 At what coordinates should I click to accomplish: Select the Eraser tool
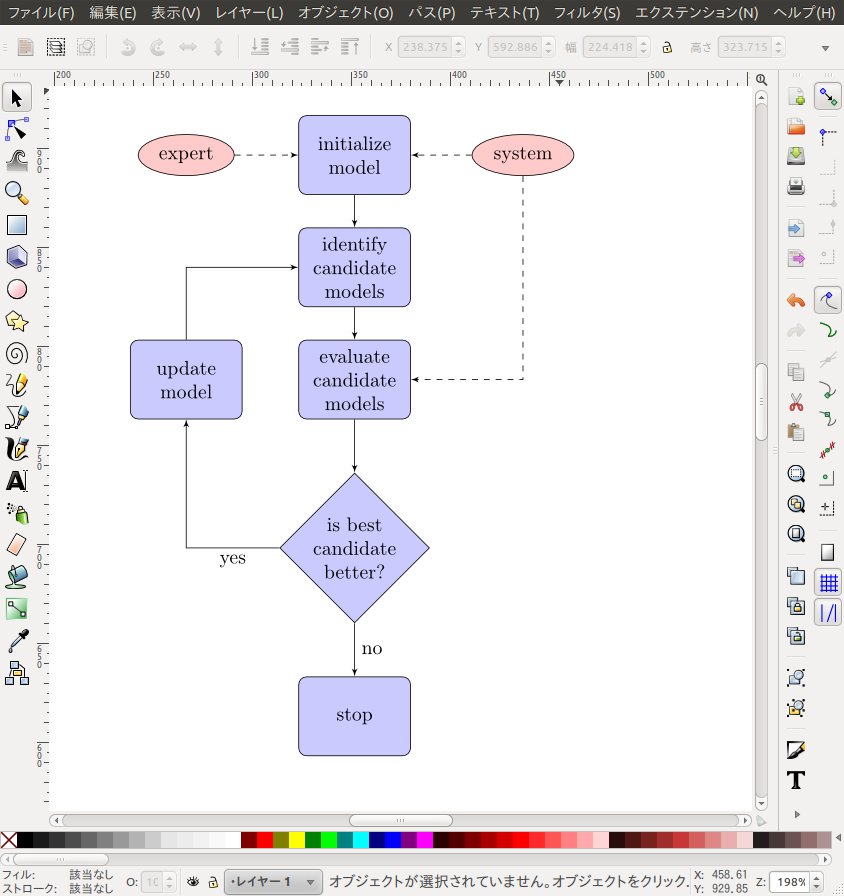(x=17, y=545)
